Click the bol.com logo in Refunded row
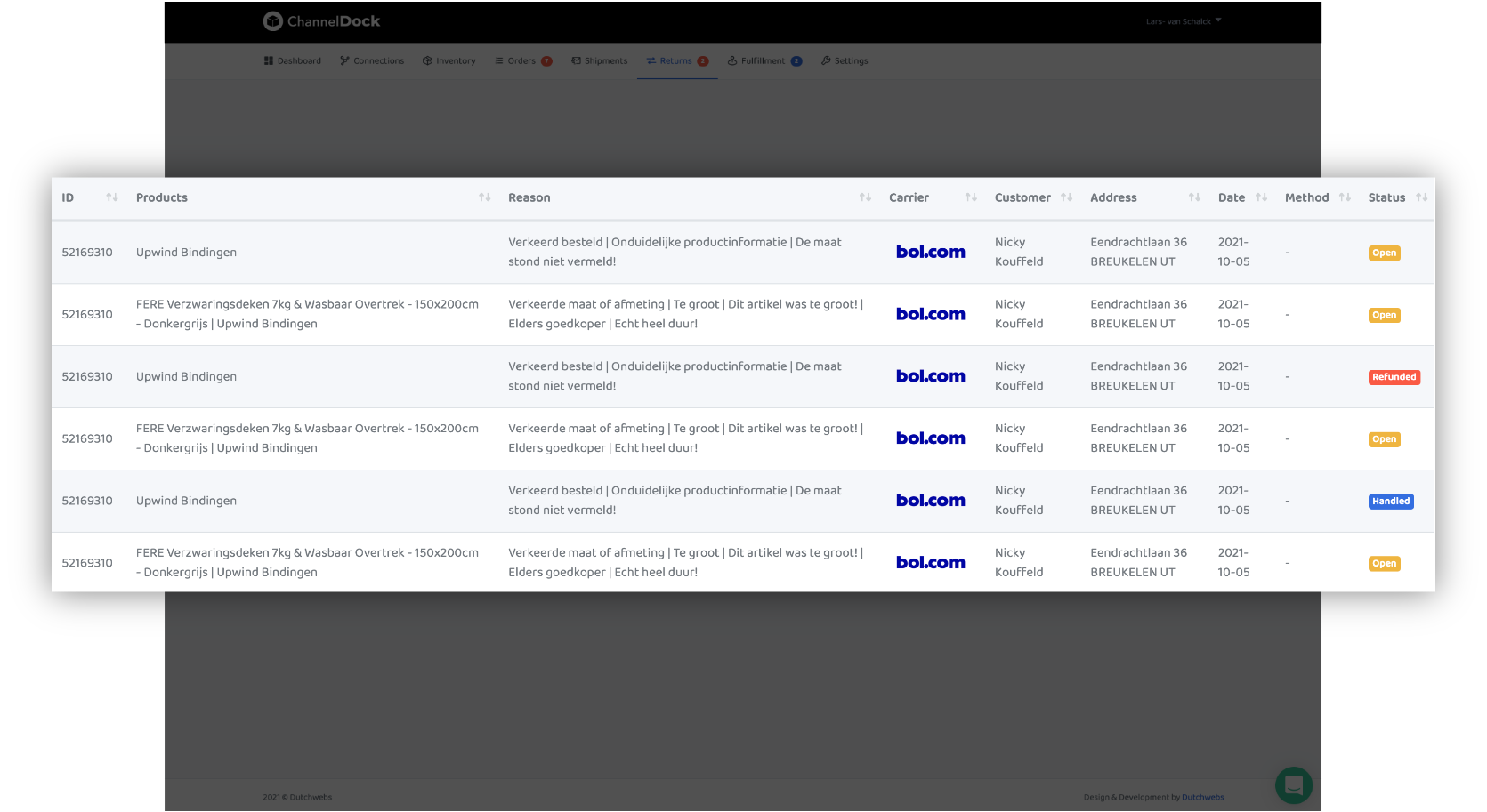This screenshot has height=812, width=1487. tap(930, 377)
